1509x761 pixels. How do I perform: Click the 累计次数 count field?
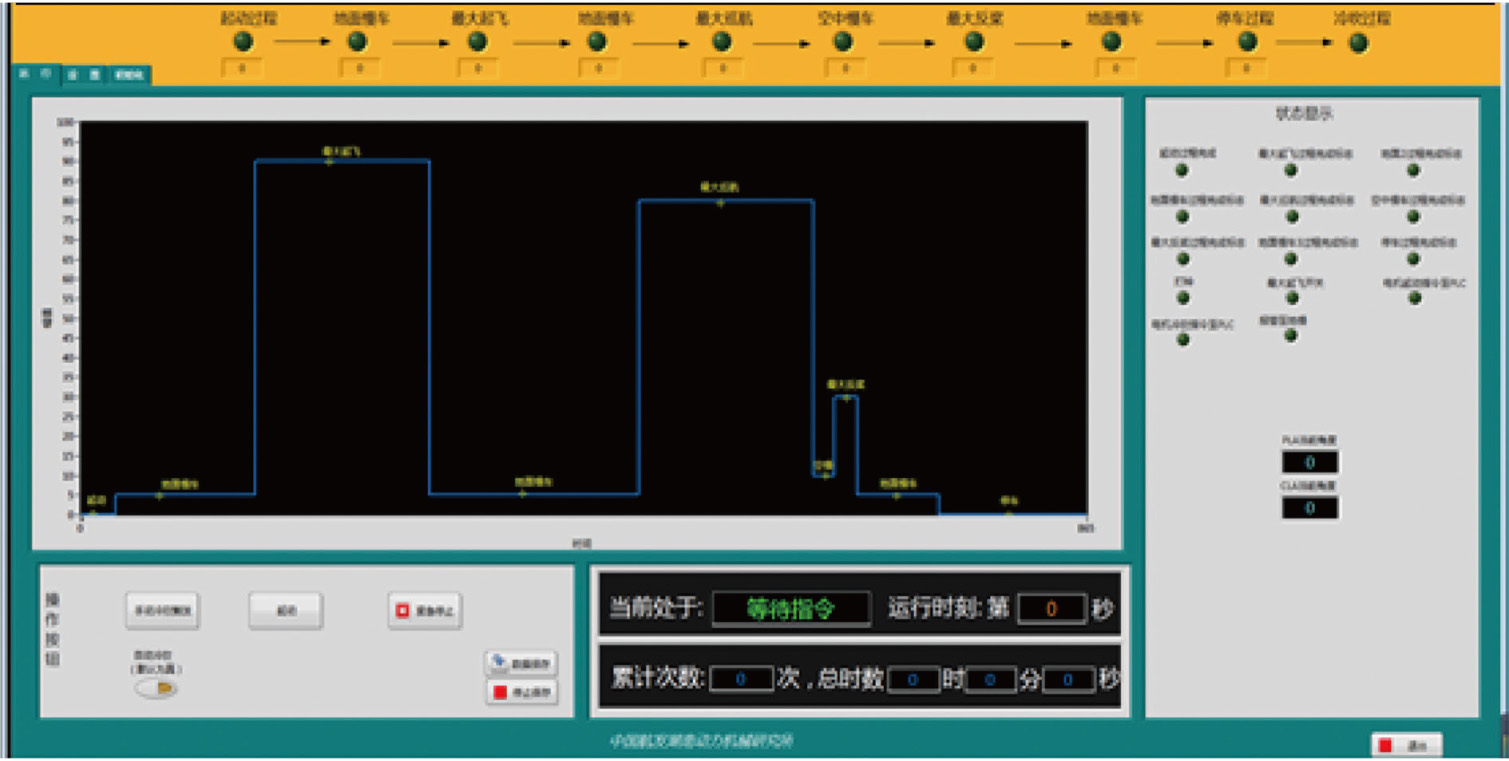pyautogui.click(x=741, y=679)
